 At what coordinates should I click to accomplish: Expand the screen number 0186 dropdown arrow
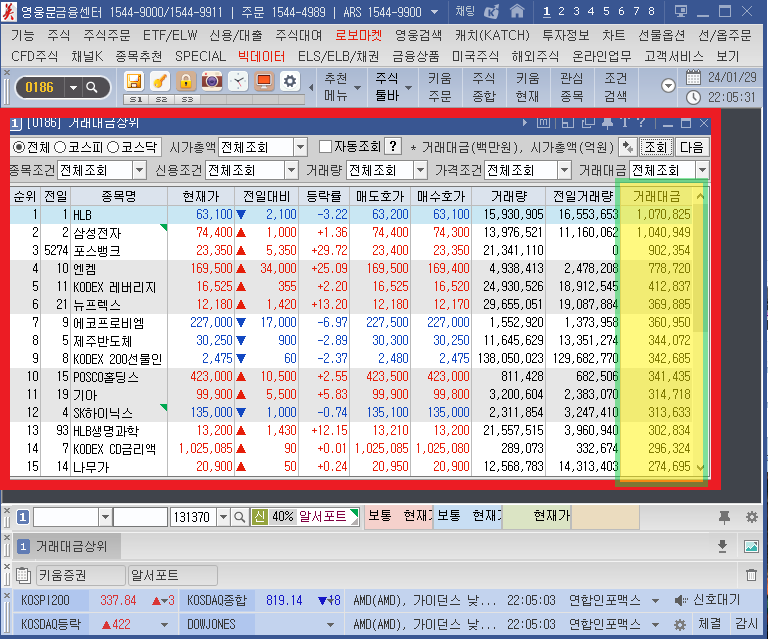(73, 88)
